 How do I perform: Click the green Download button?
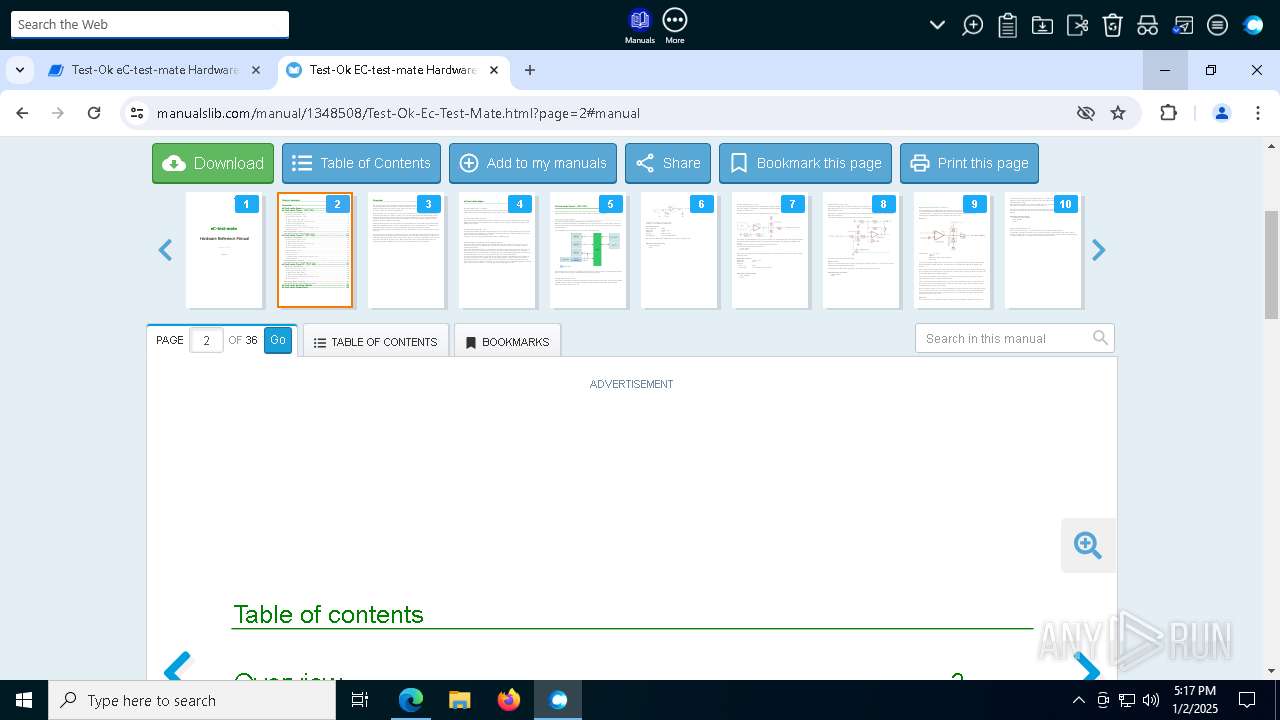tap(213, 163)
